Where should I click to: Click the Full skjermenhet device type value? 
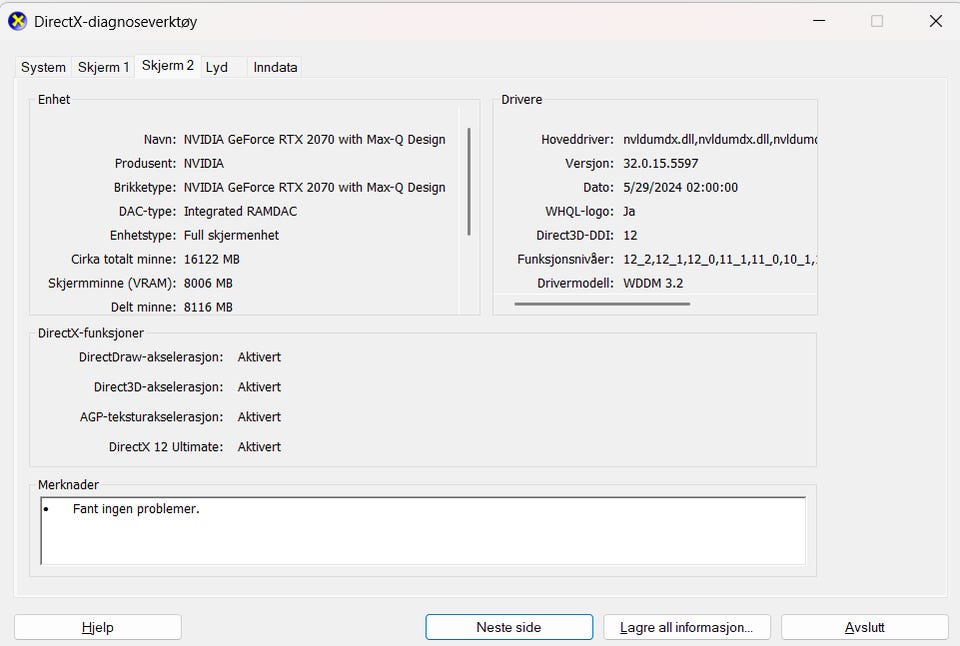231,235
